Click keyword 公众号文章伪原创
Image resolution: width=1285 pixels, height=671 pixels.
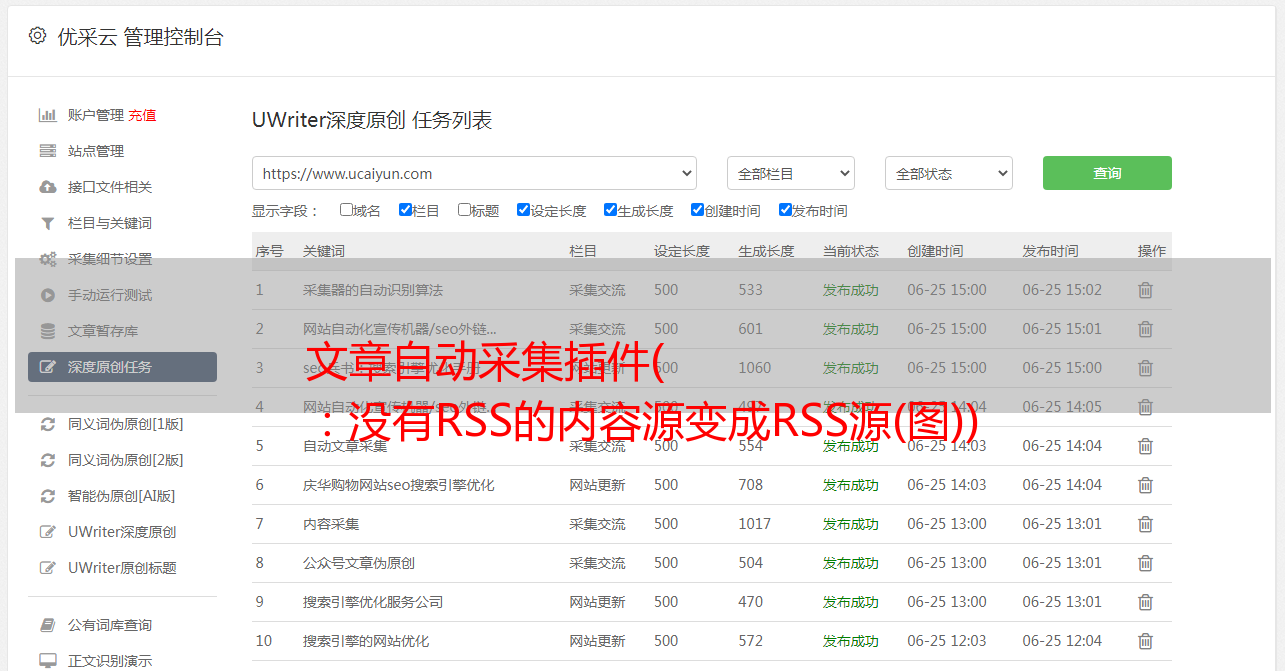359,563
